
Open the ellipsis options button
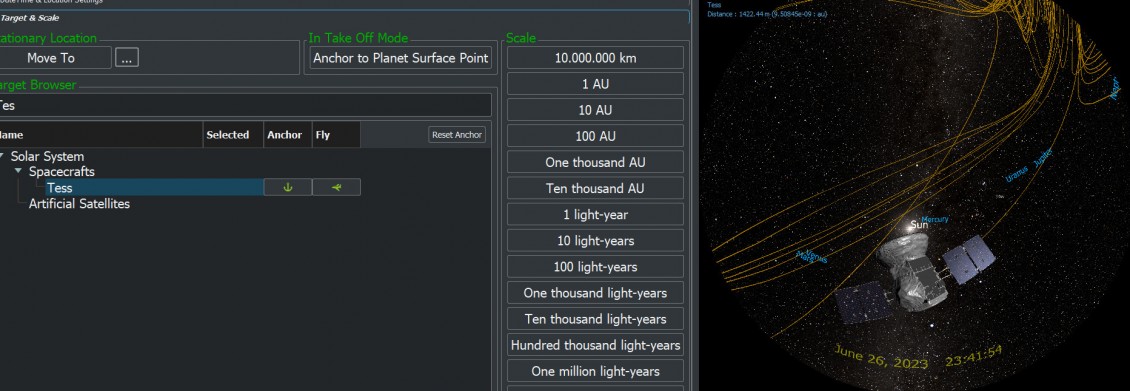tap(126, 58)
